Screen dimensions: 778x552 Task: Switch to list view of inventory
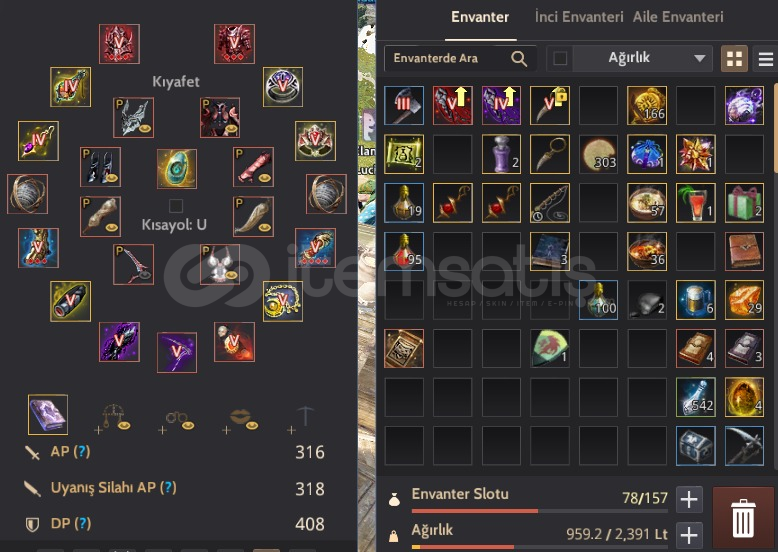pos(766,59)
